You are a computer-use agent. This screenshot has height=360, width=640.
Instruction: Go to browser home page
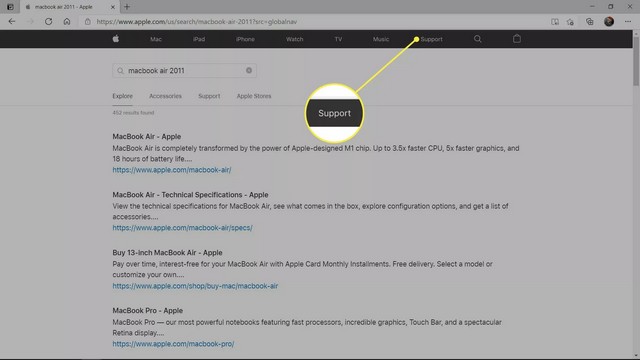(67, 22)
